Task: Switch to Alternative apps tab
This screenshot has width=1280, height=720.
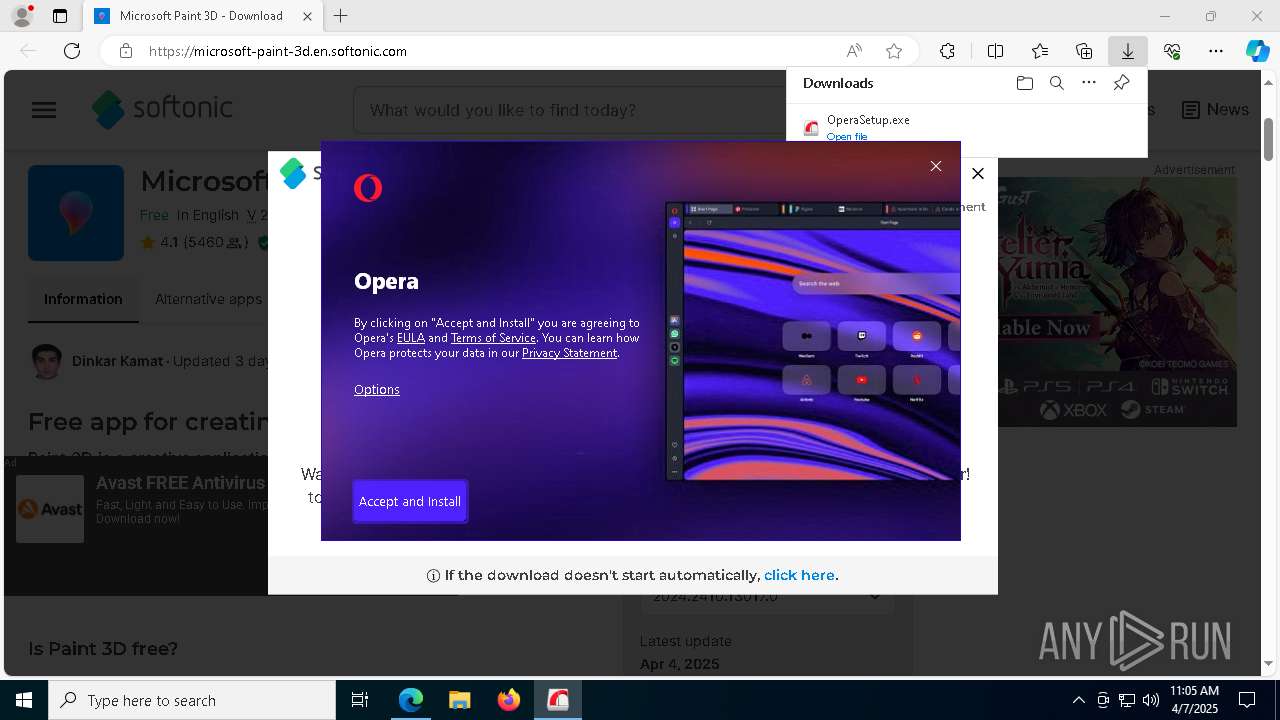Action: [208, 299]
